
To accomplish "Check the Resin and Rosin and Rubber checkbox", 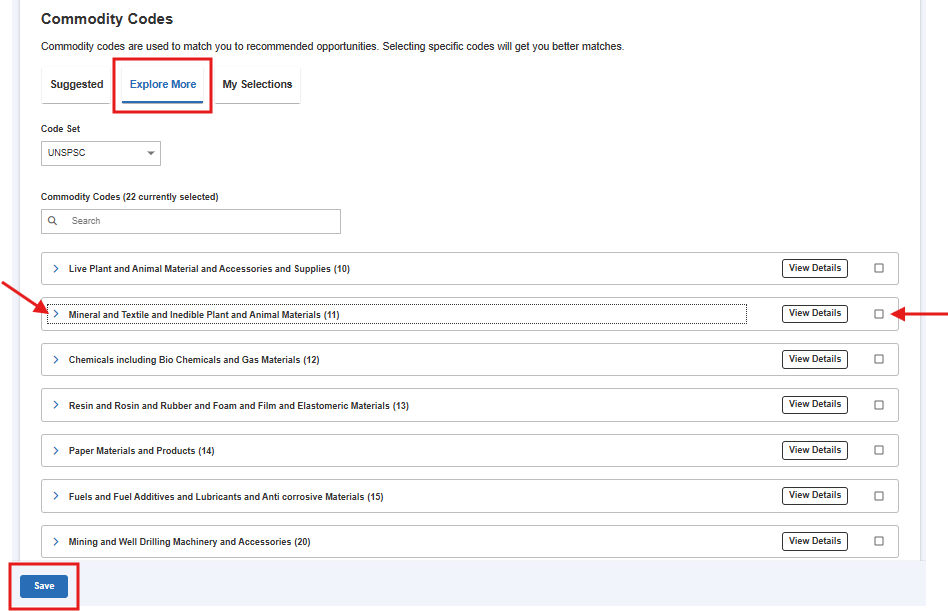I will 878,405.
